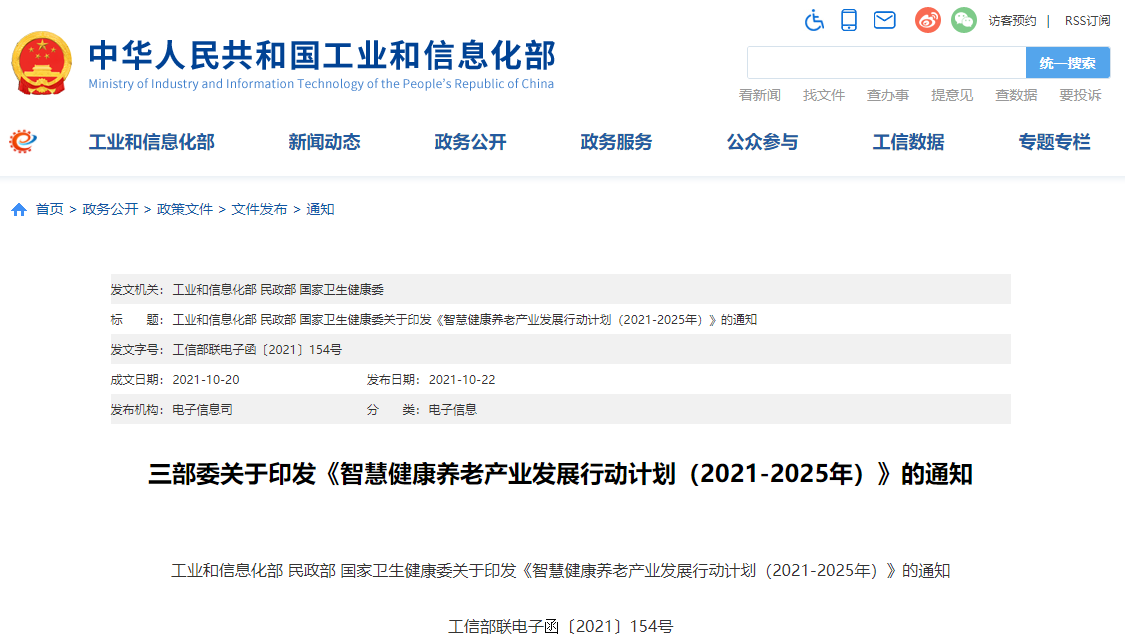Go to 首页 in the breadcrumb

[x=50, y=210]
